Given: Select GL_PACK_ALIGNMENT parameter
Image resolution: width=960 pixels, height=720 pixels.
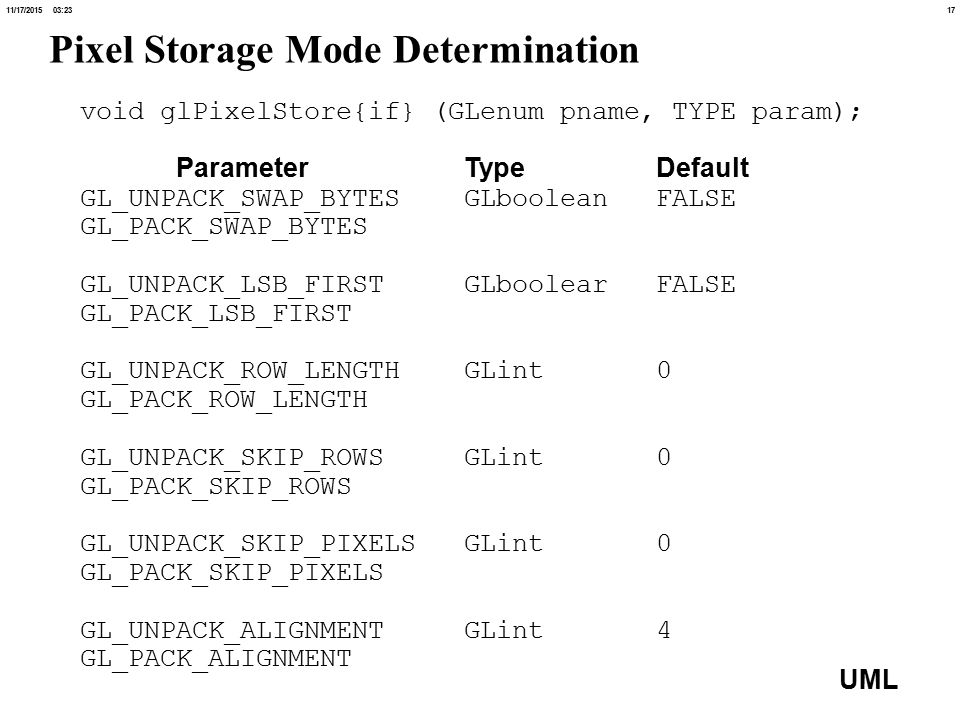Looking at the screenshot, I should pos(216,659).
